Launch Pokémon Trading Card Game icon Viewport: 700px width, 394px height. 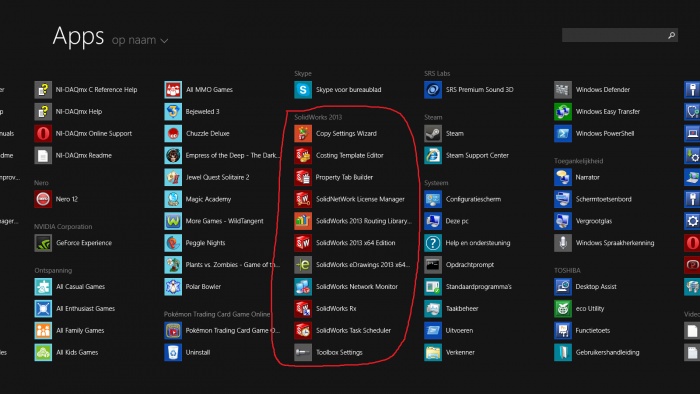(173, 330)
